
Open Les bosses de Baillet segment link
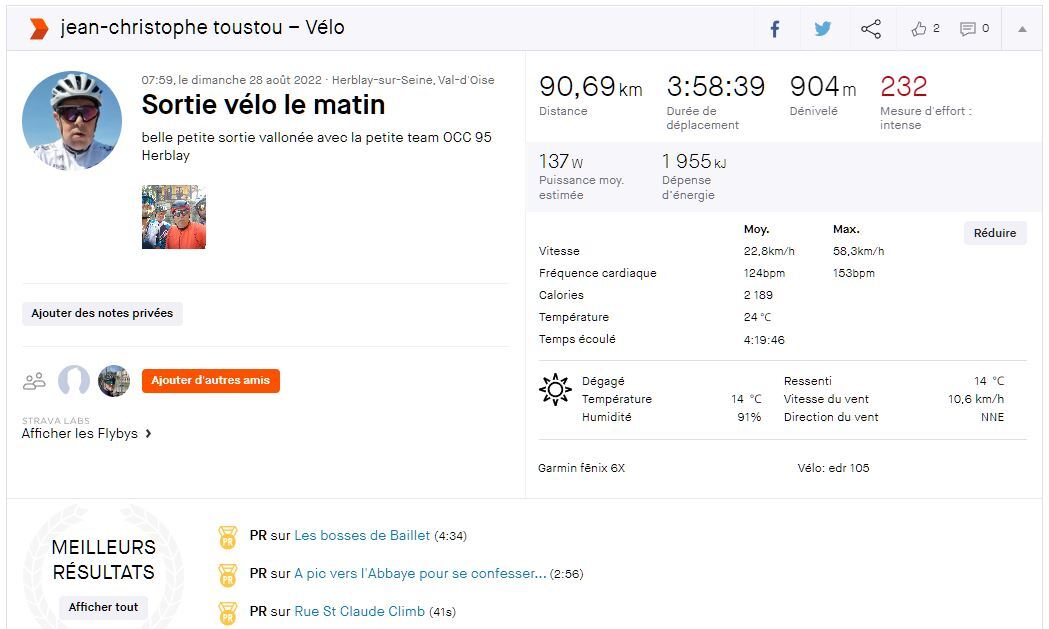pos(362,536)
